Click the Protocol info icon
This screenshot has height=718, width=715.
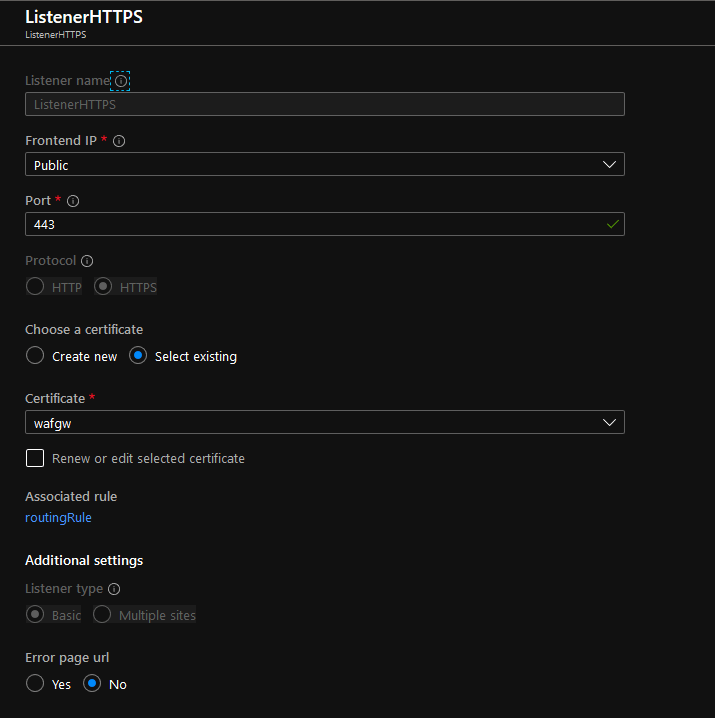click(x=87, y=261)
